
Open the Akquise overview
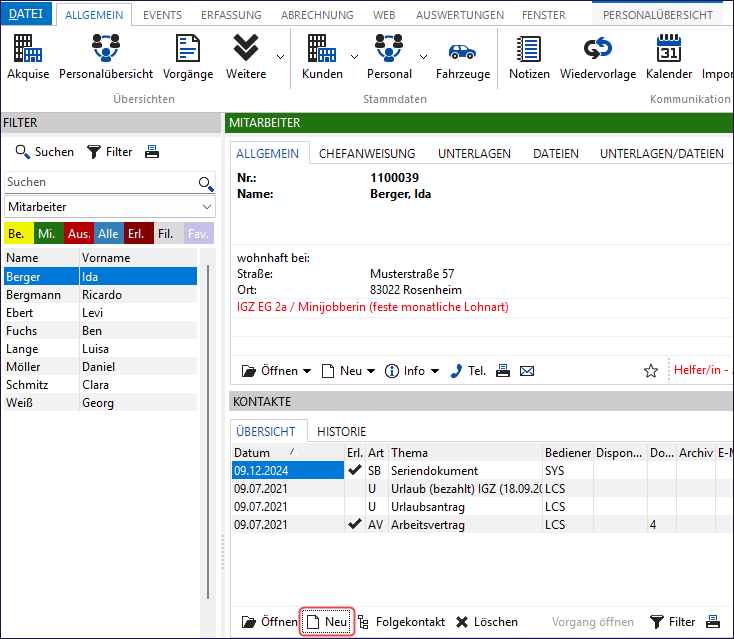(x=28, y=56)
